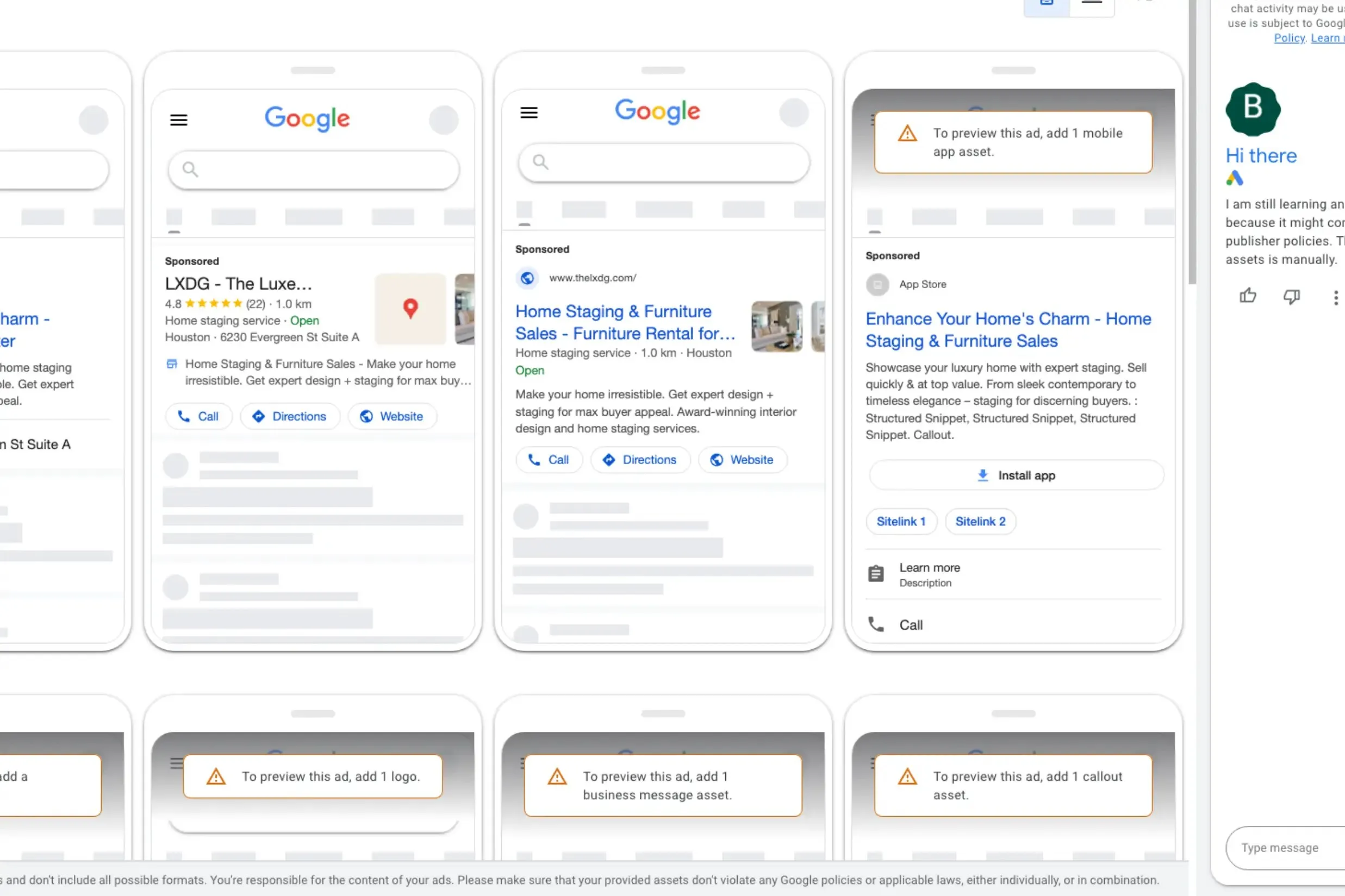Click the green B avatar

click(x=1253, y=109)
